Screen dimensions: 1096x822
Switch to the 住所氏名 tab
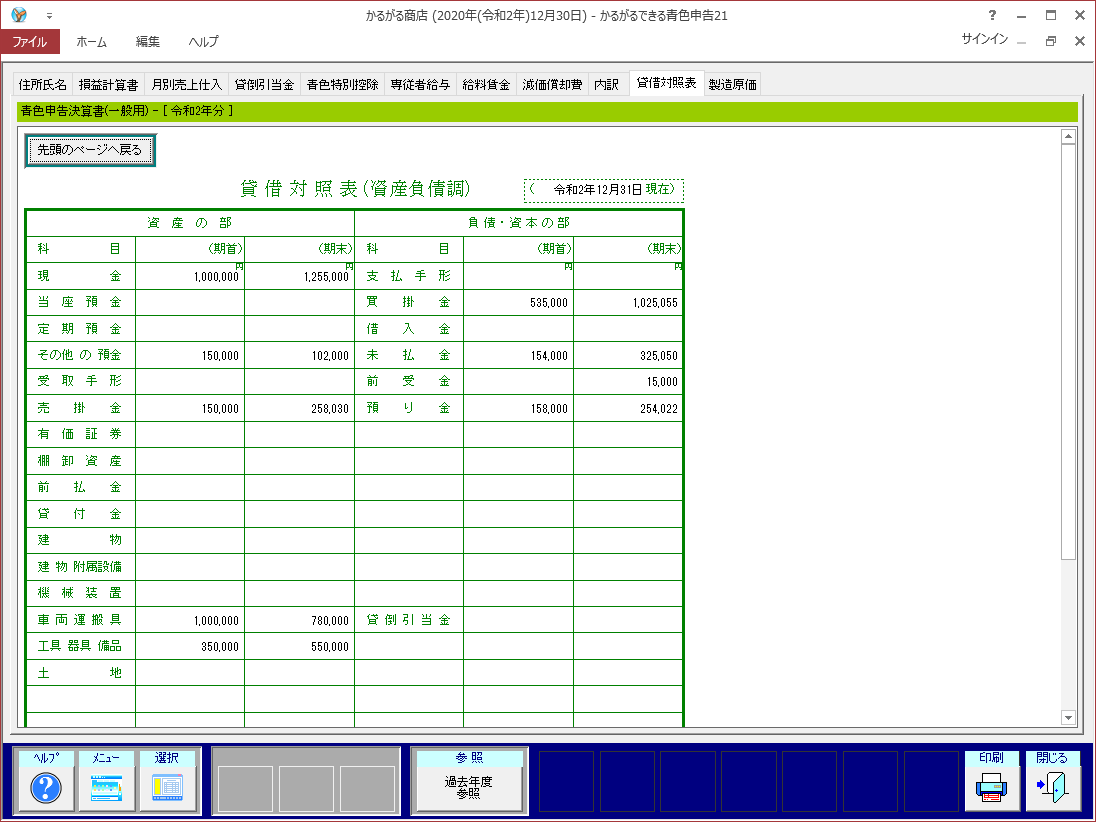(43, 85)
